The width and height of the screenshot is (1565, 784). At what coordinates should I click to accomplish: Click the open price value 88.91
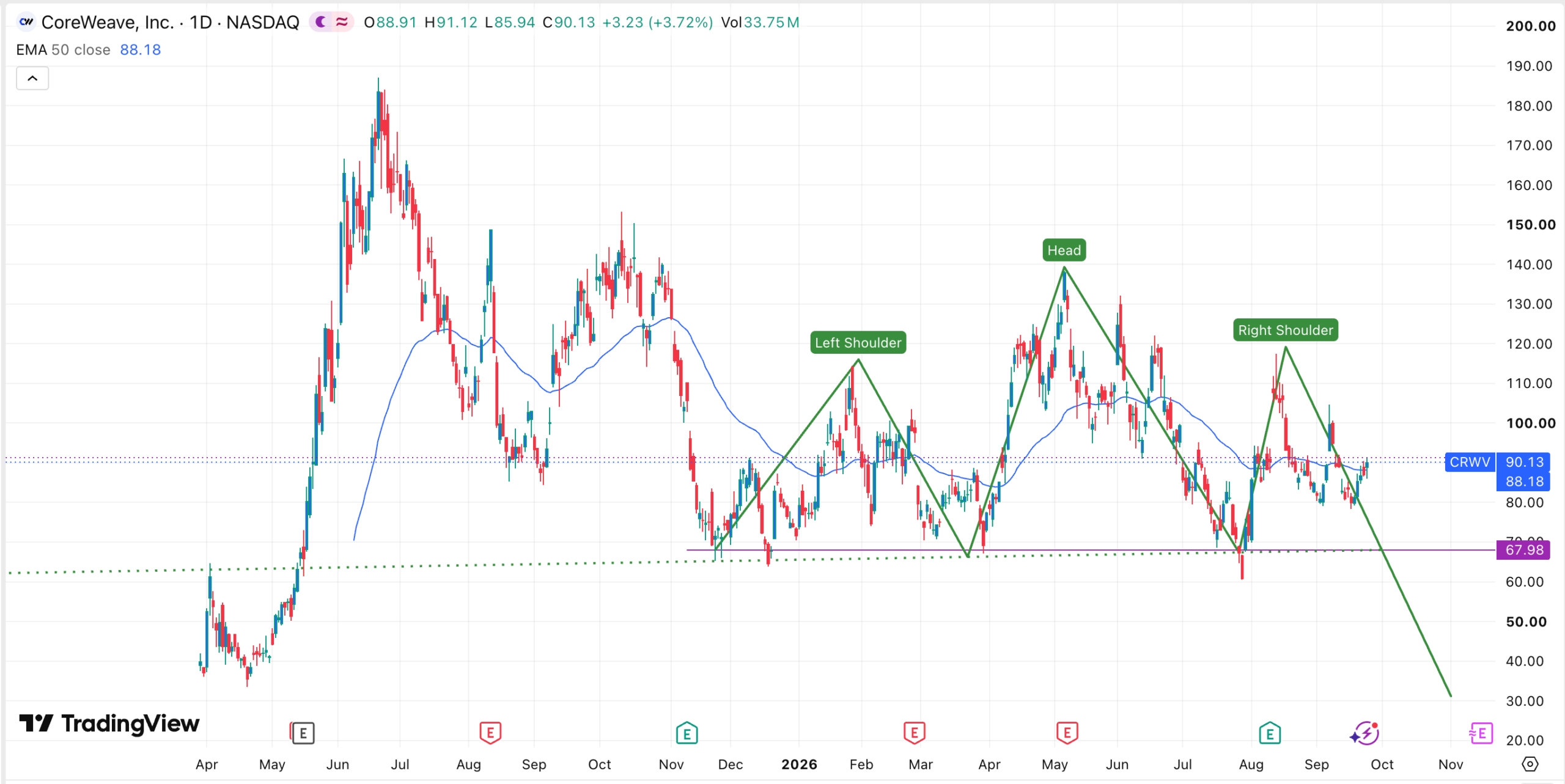(396, 23)
